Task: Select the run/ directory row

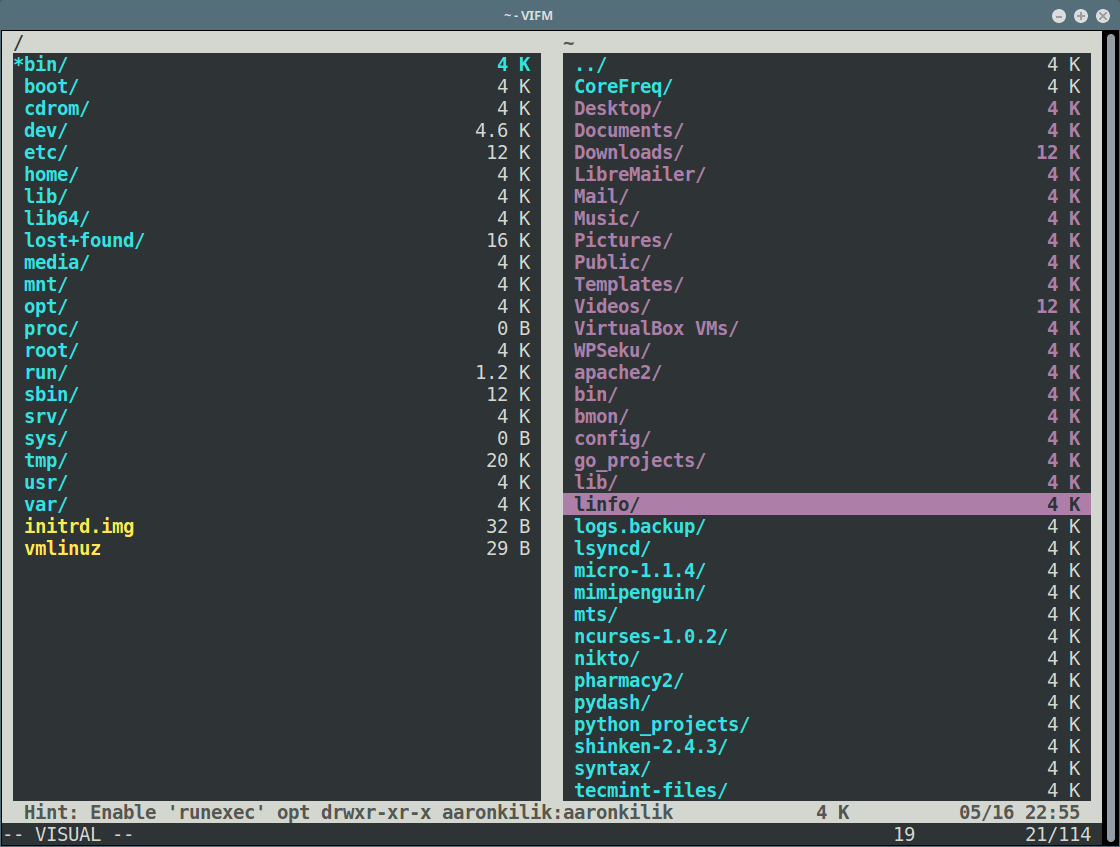Action: point(276,373)
